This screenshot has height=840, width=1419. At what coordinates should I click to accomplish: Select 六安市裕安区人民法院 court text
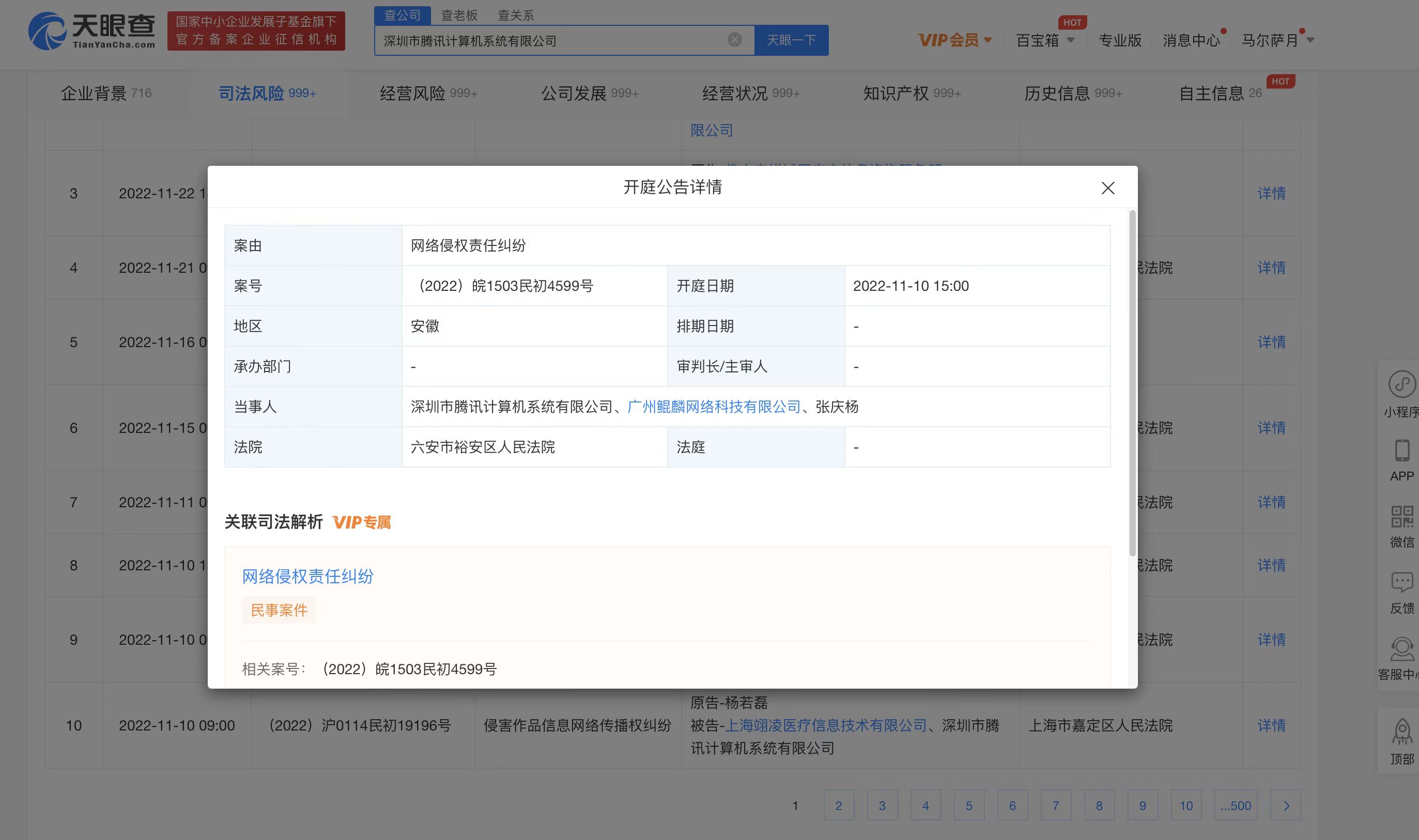pos(482,447)
